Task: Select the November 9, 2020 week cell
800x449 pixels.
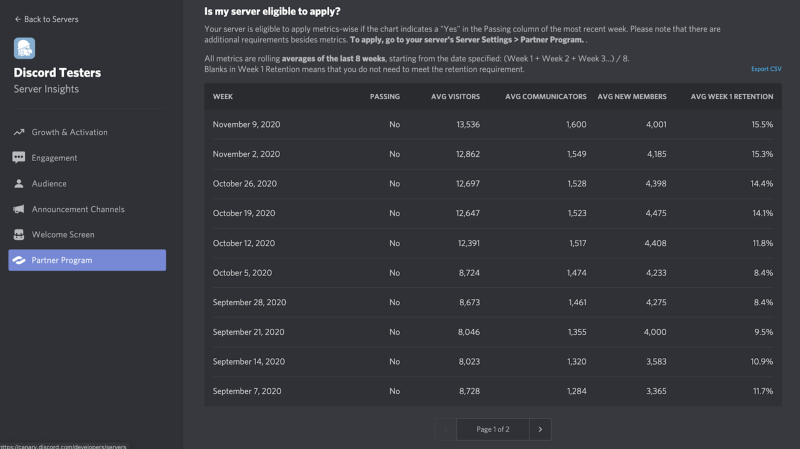Action: (x=246, y=124)
